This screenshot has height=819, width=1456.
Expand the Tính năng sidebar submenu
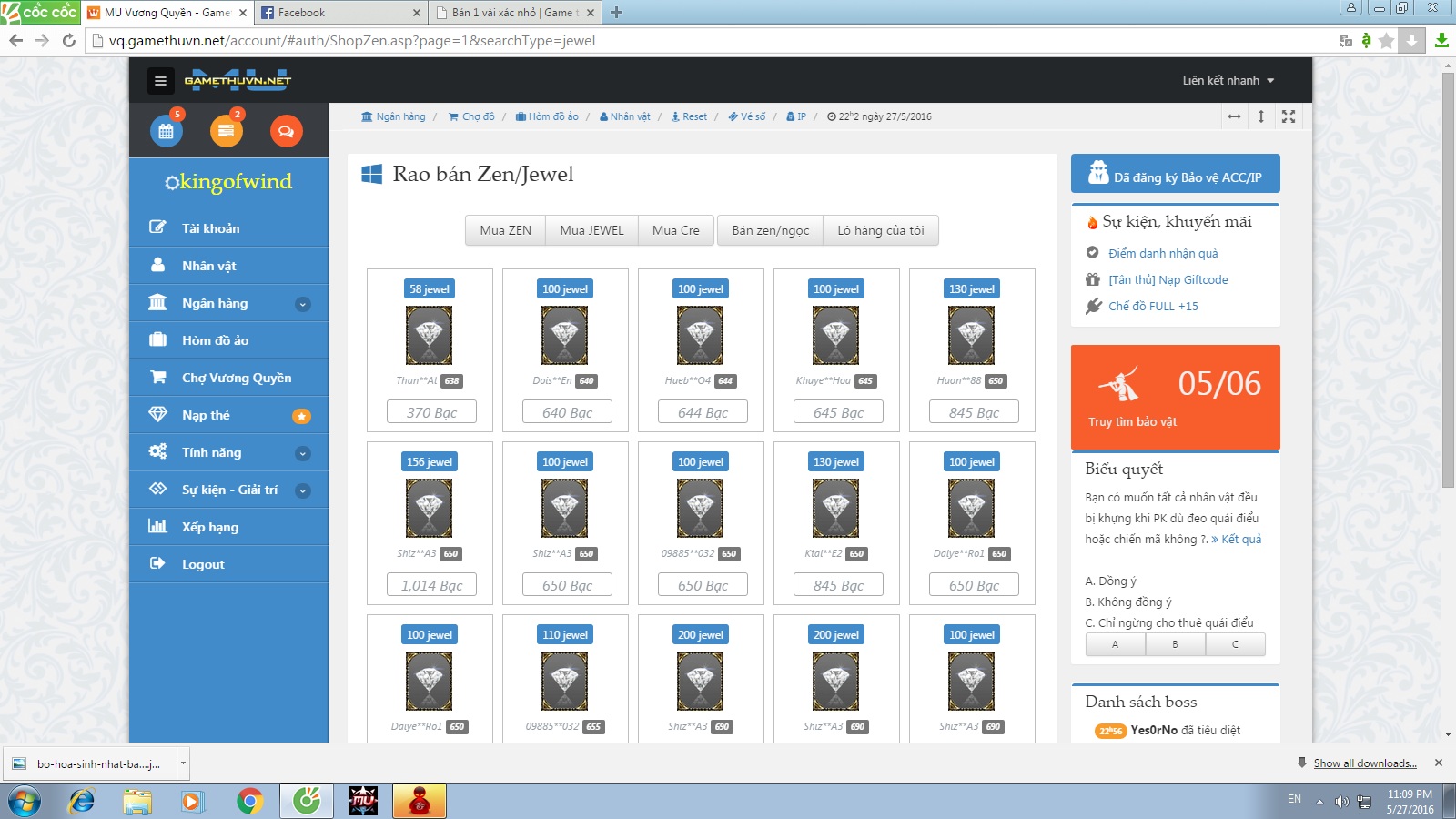(303, 453)
